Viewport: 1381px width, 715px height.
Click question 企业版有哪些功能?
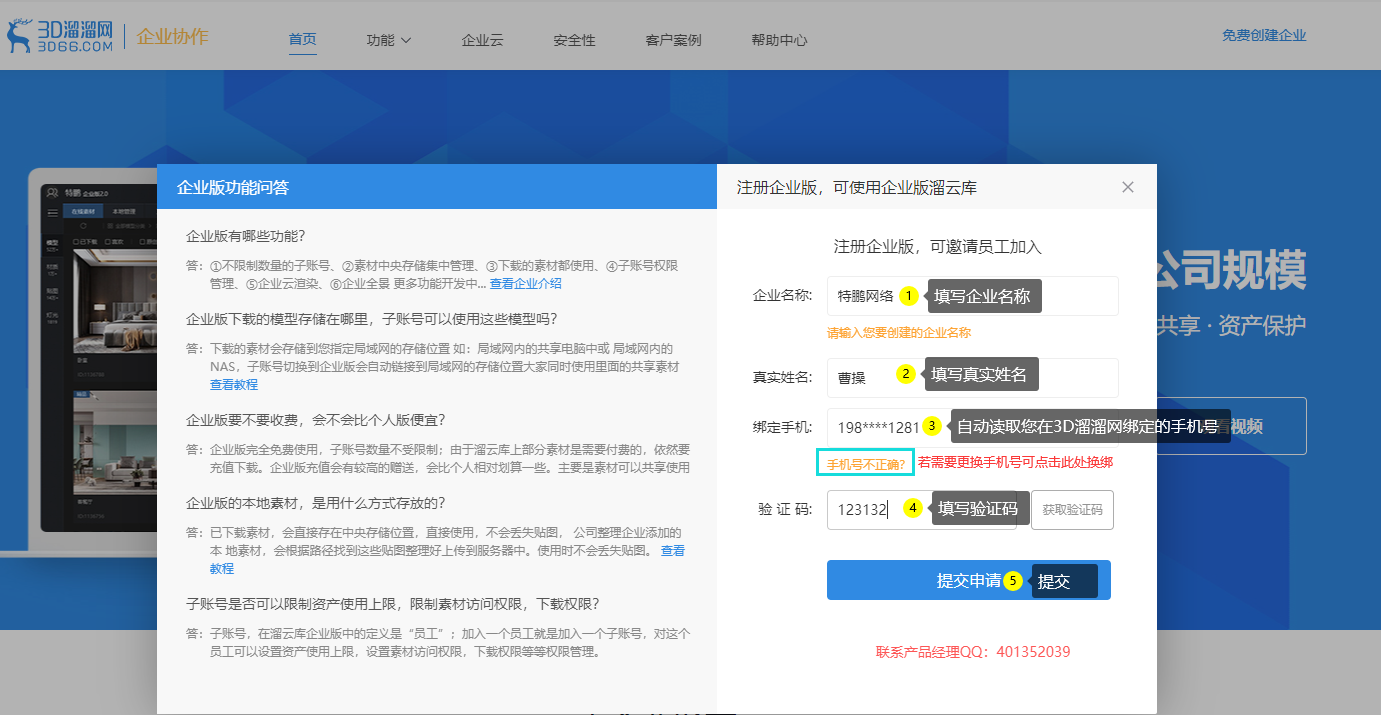point(245,236)
